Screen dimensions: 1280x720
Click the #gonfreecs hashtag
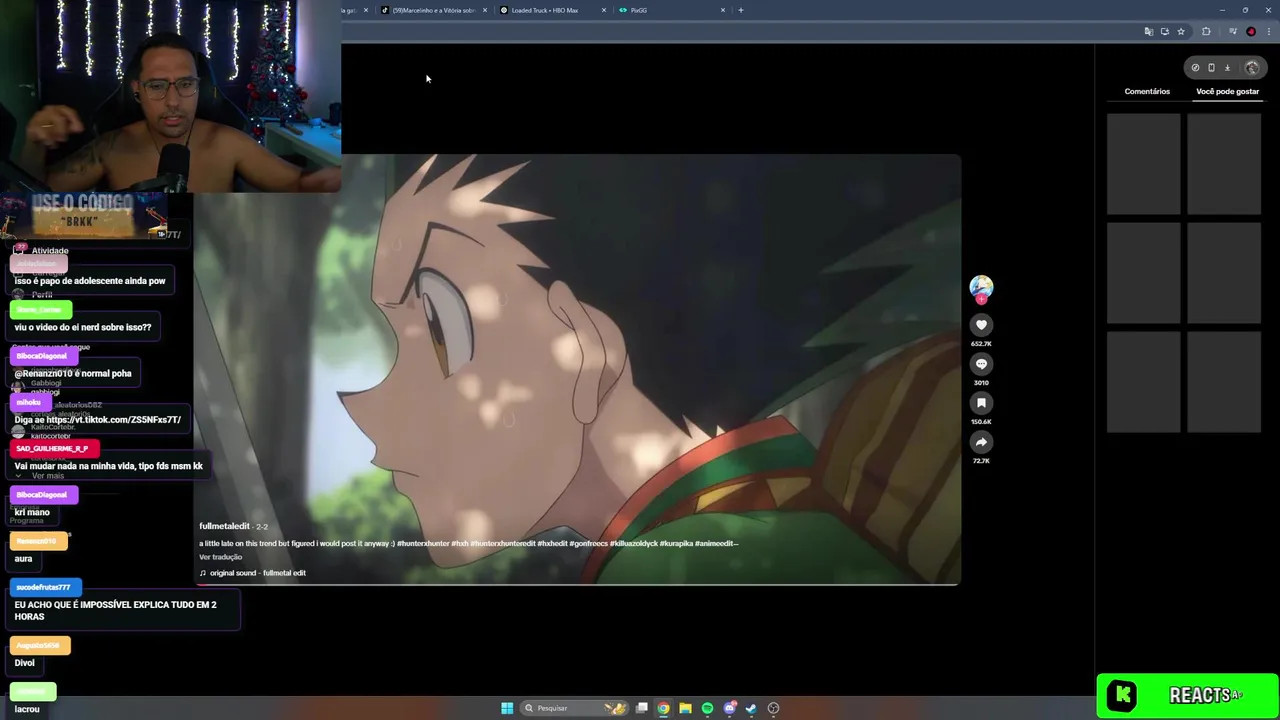pos(589,543)
